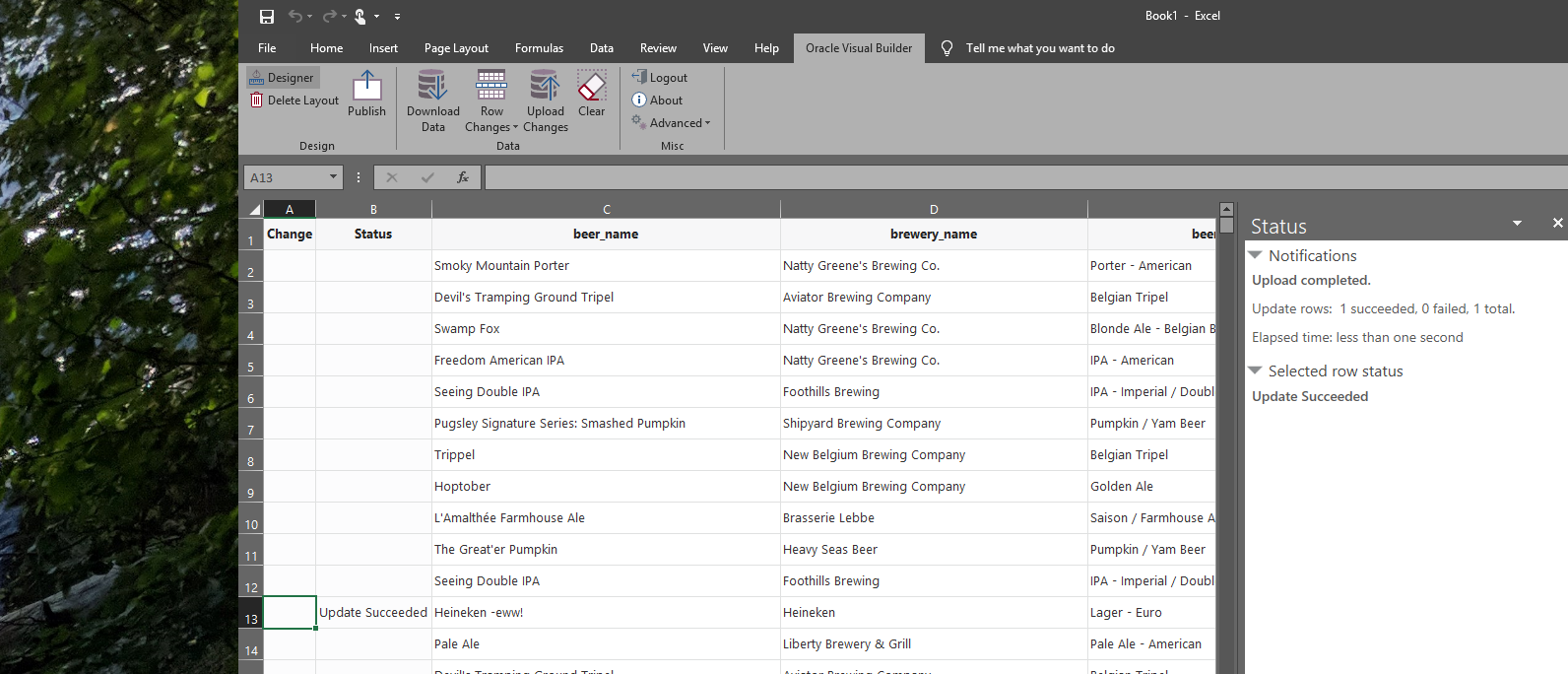This screenshot has height=674, width=1568.
Task: Select 'Shipyard Brewing Company' cell
Action: 934,424
